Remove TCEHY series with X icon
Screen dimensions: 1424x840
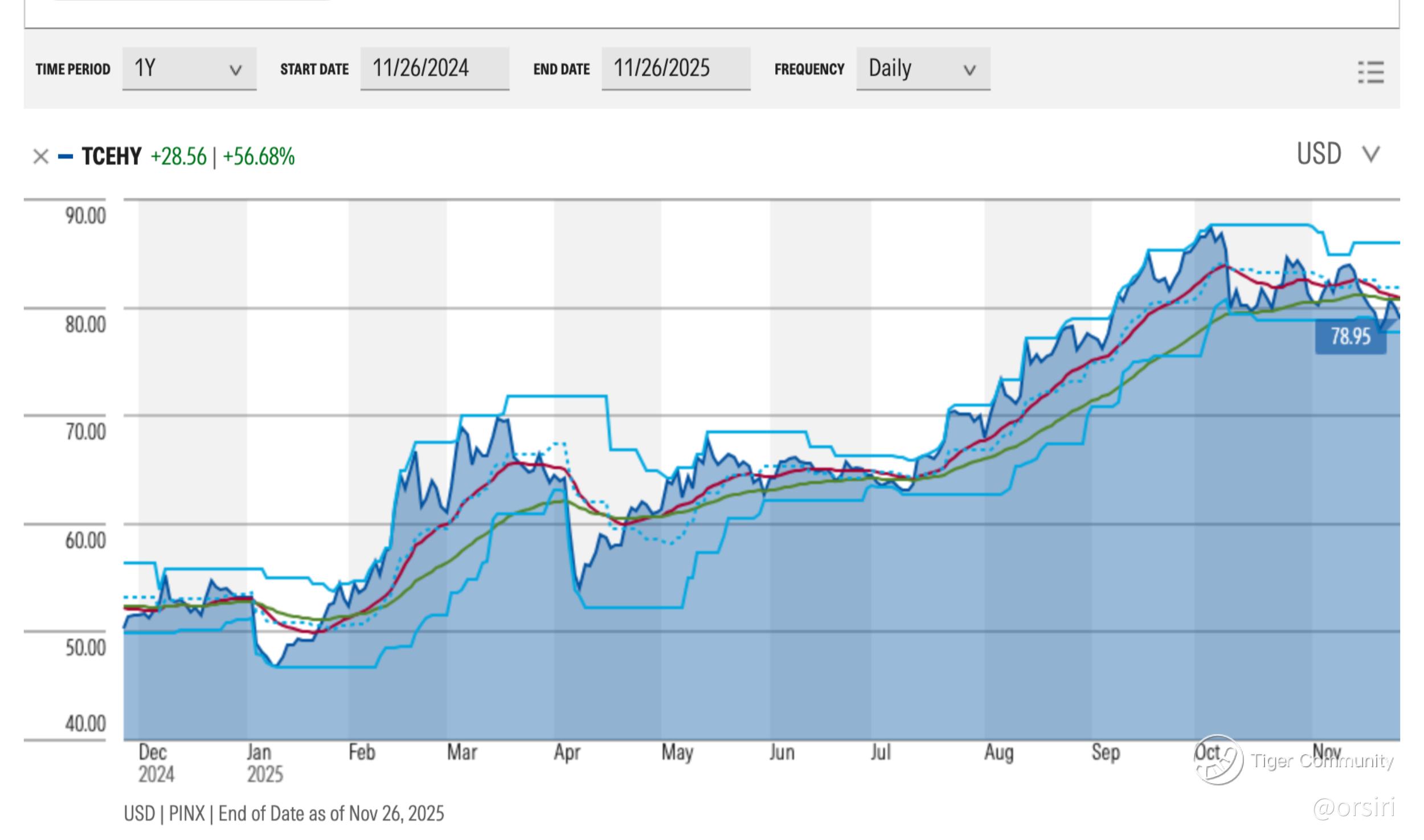click(x=40, y=157)
